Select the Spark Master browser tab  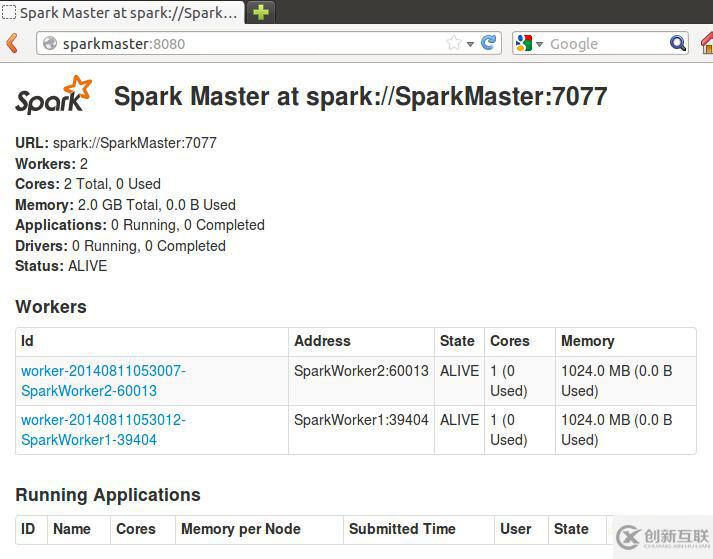pyautogui.click(x=121, y=12)
